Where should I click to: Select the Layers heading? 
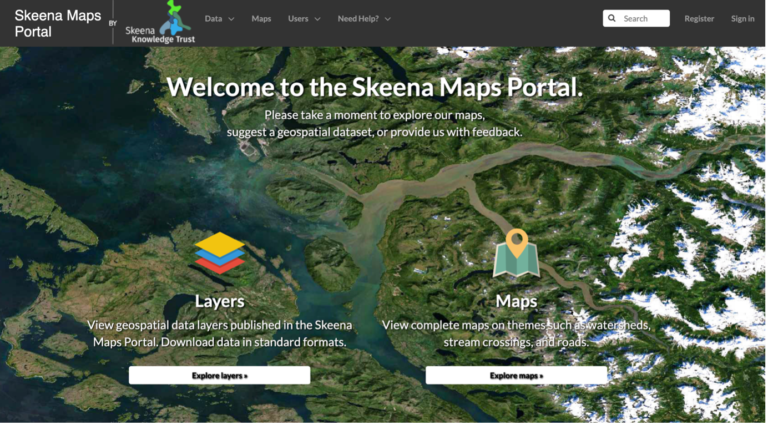pos(219,301)
